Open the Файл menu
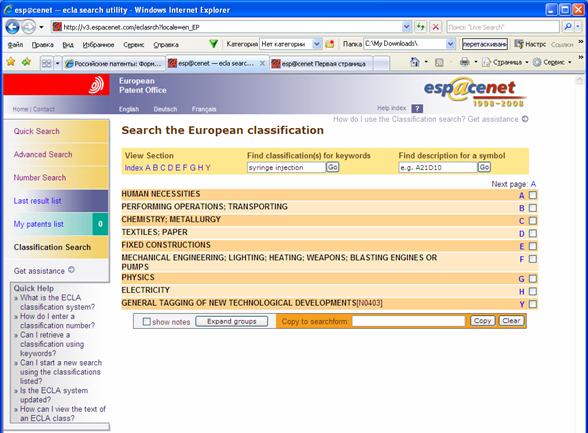Screen dimensions: 588x433 point(15,45)
